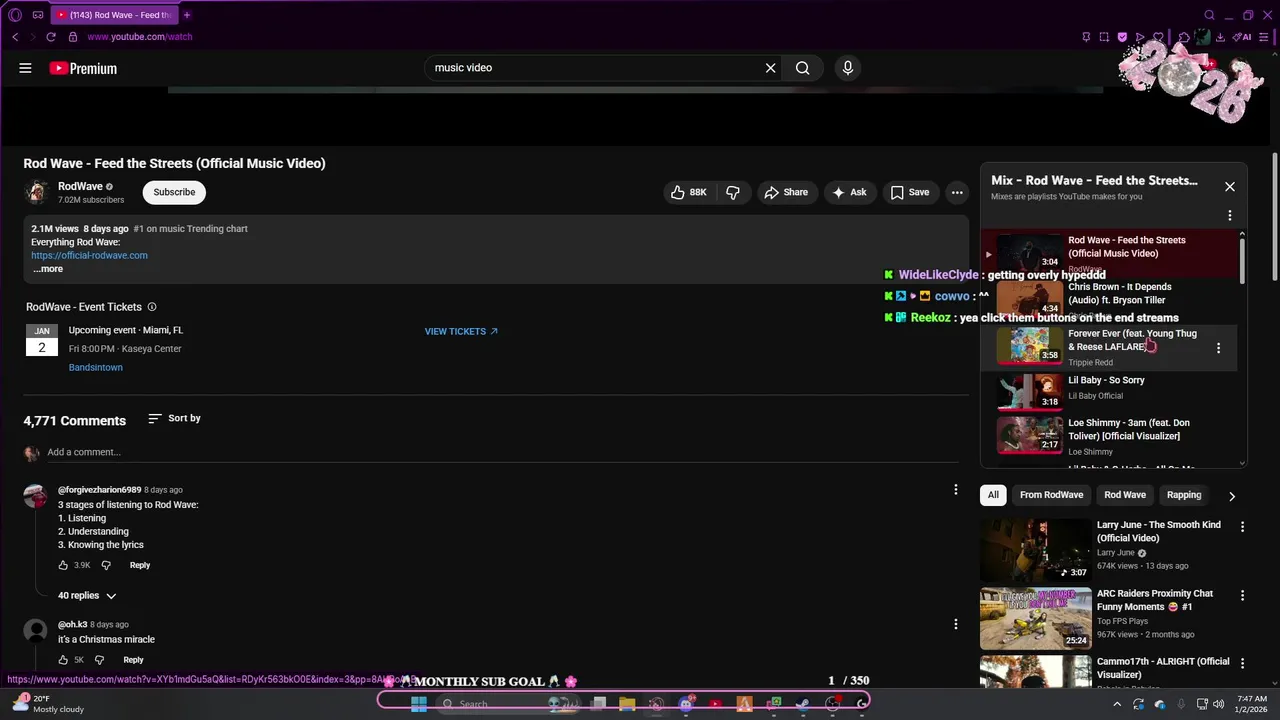Open the official-rodwave.com link
The height and width of the screenshot is (720, 1280).
coord(89,255)
